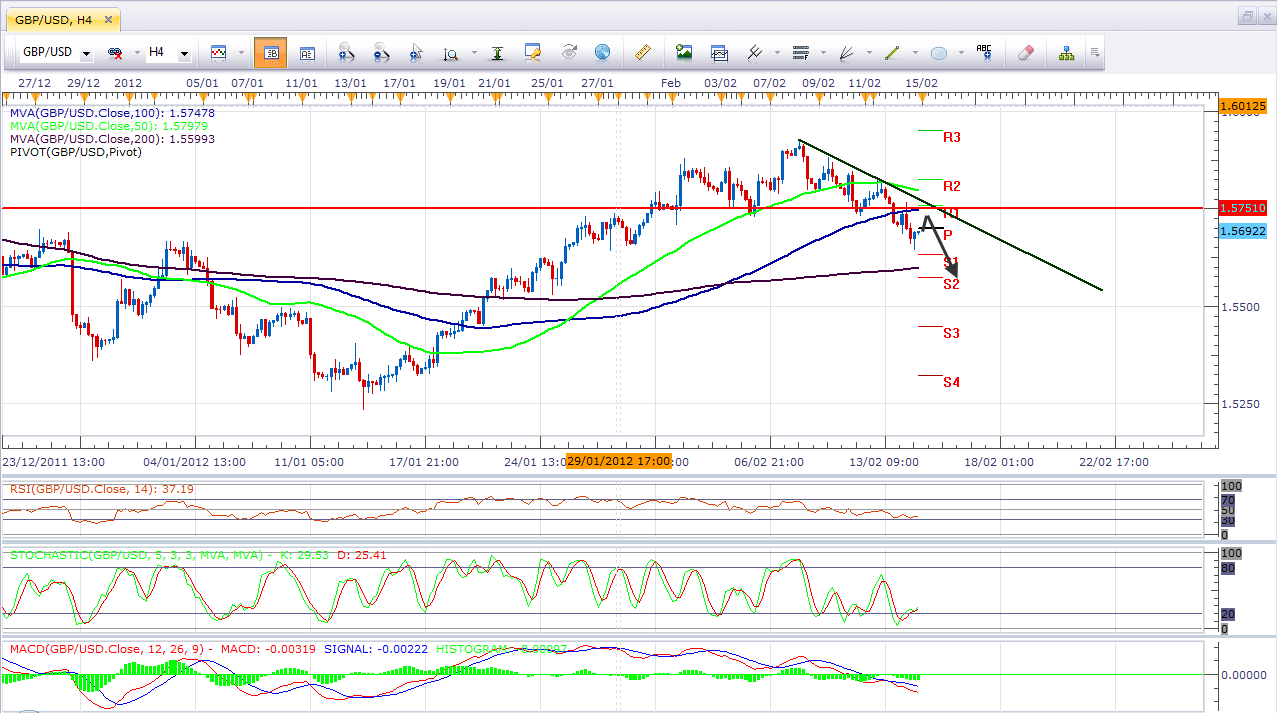This screenshot has height=713, width=1278.
Task: Click the chart type candlestick icon
Action: (x=219, y=52)
